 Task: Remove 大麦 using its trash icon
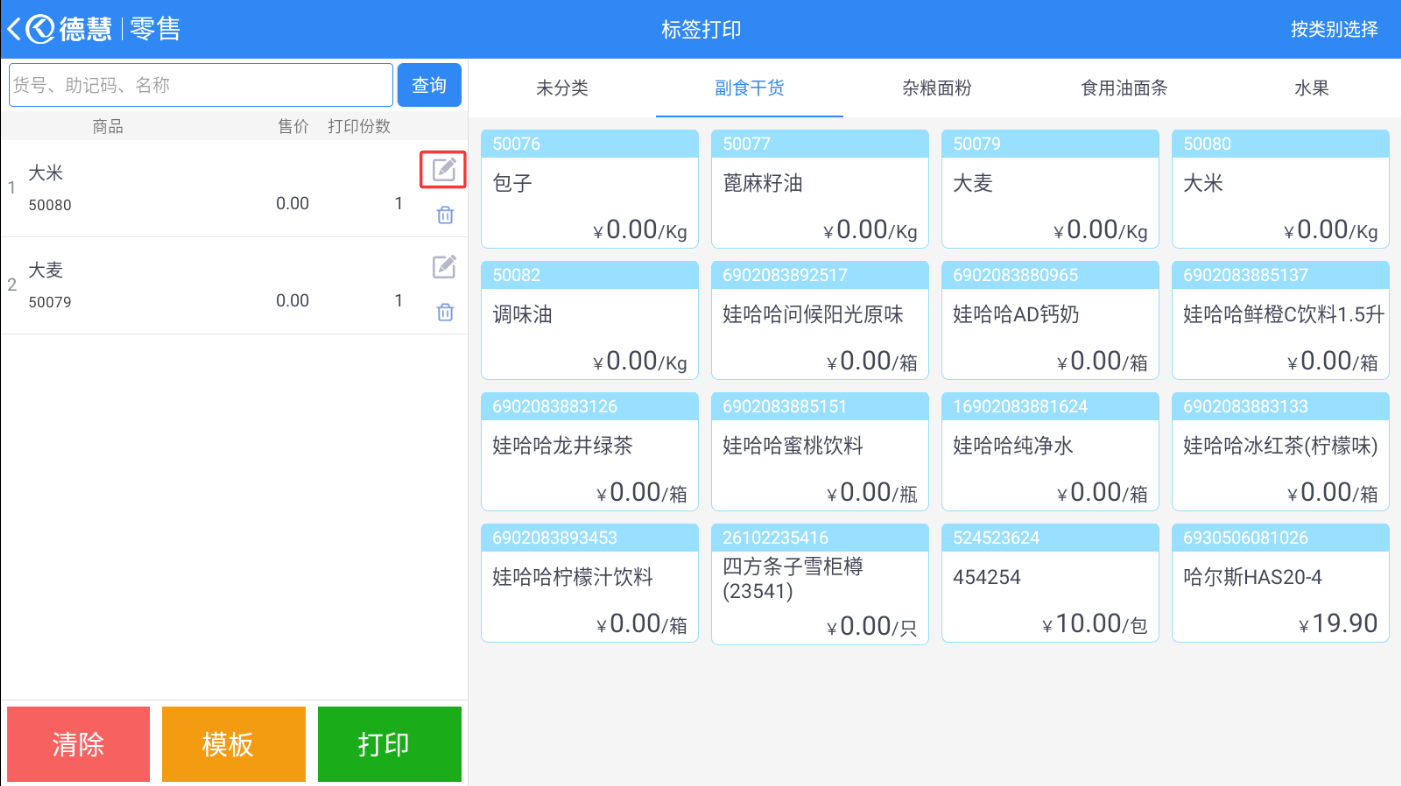(x=445, y=312)
